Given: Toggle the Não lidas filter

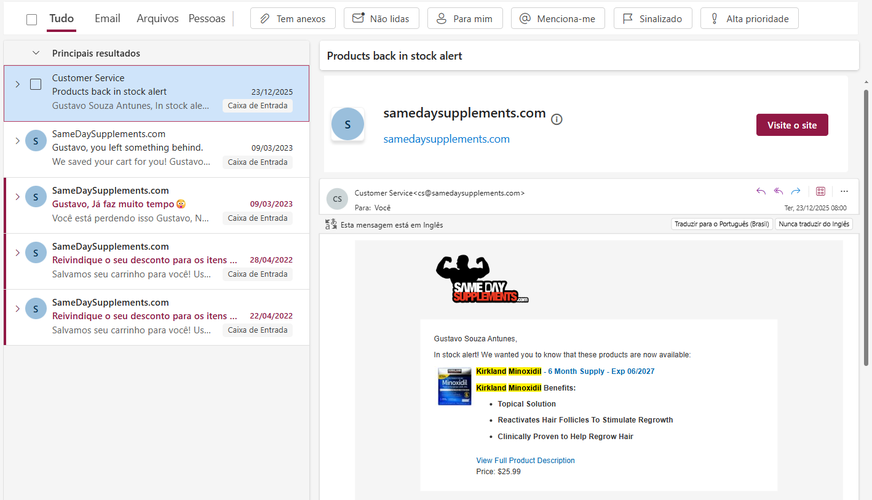Looking at the screenshot, I should pyautogui.click(x=381, y=18).
